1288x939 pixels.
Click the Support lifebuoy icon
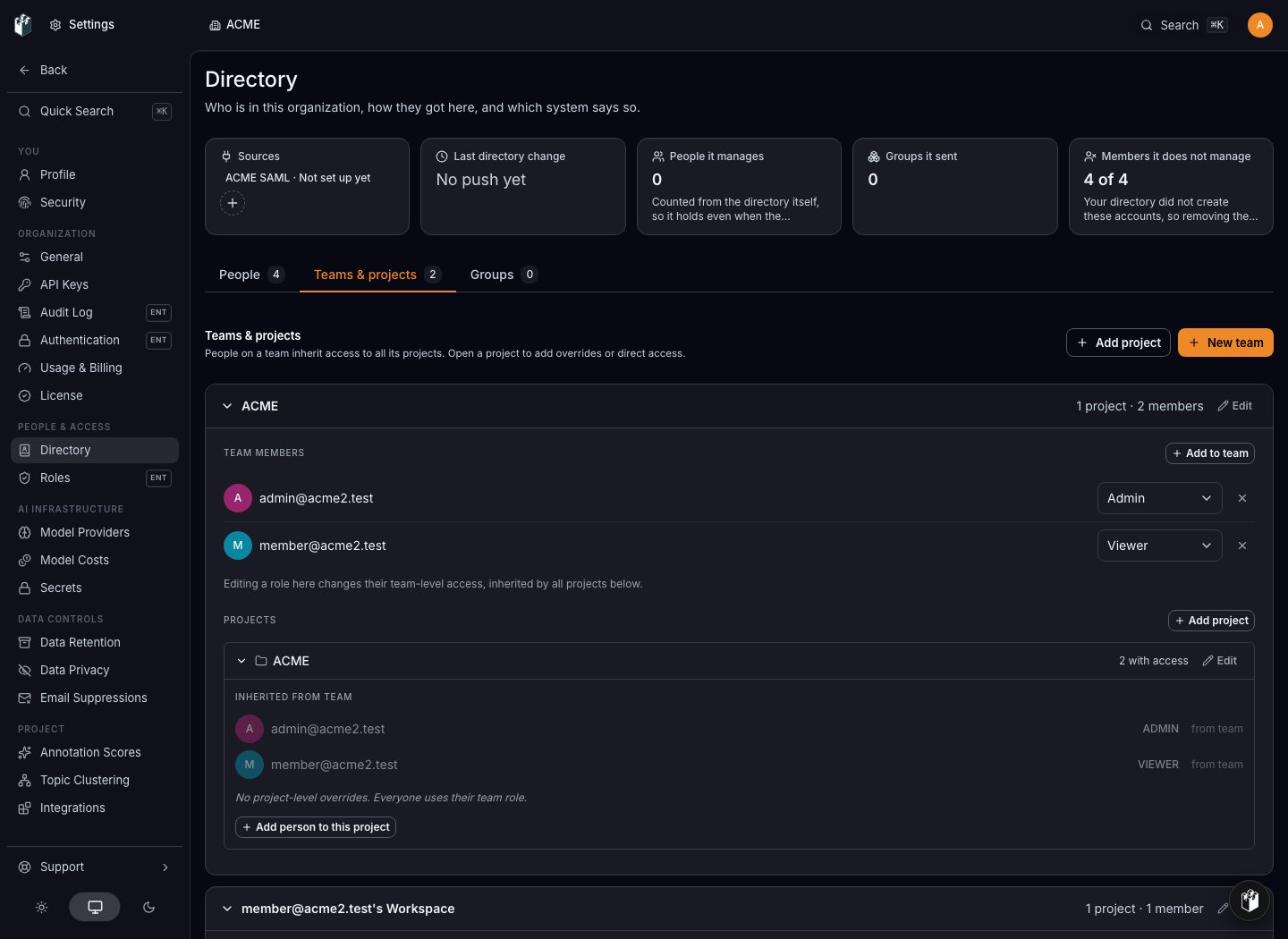(25, 867)
